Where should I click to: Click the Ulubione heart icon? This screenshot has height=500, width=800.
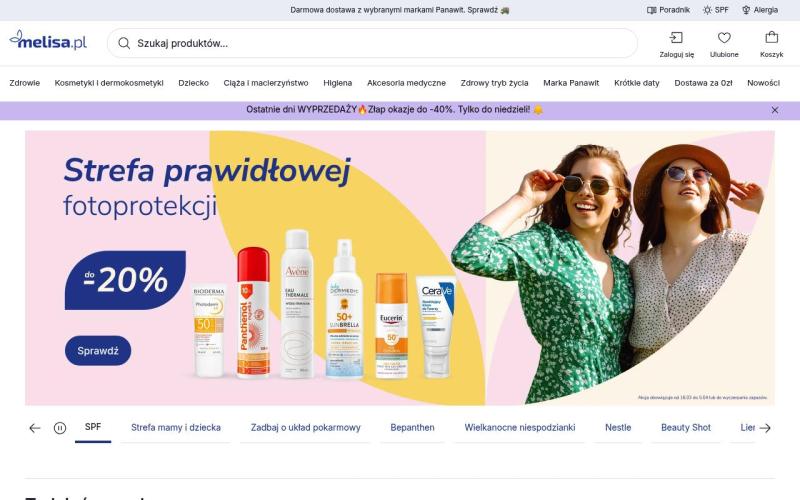[x=724, y=38]
